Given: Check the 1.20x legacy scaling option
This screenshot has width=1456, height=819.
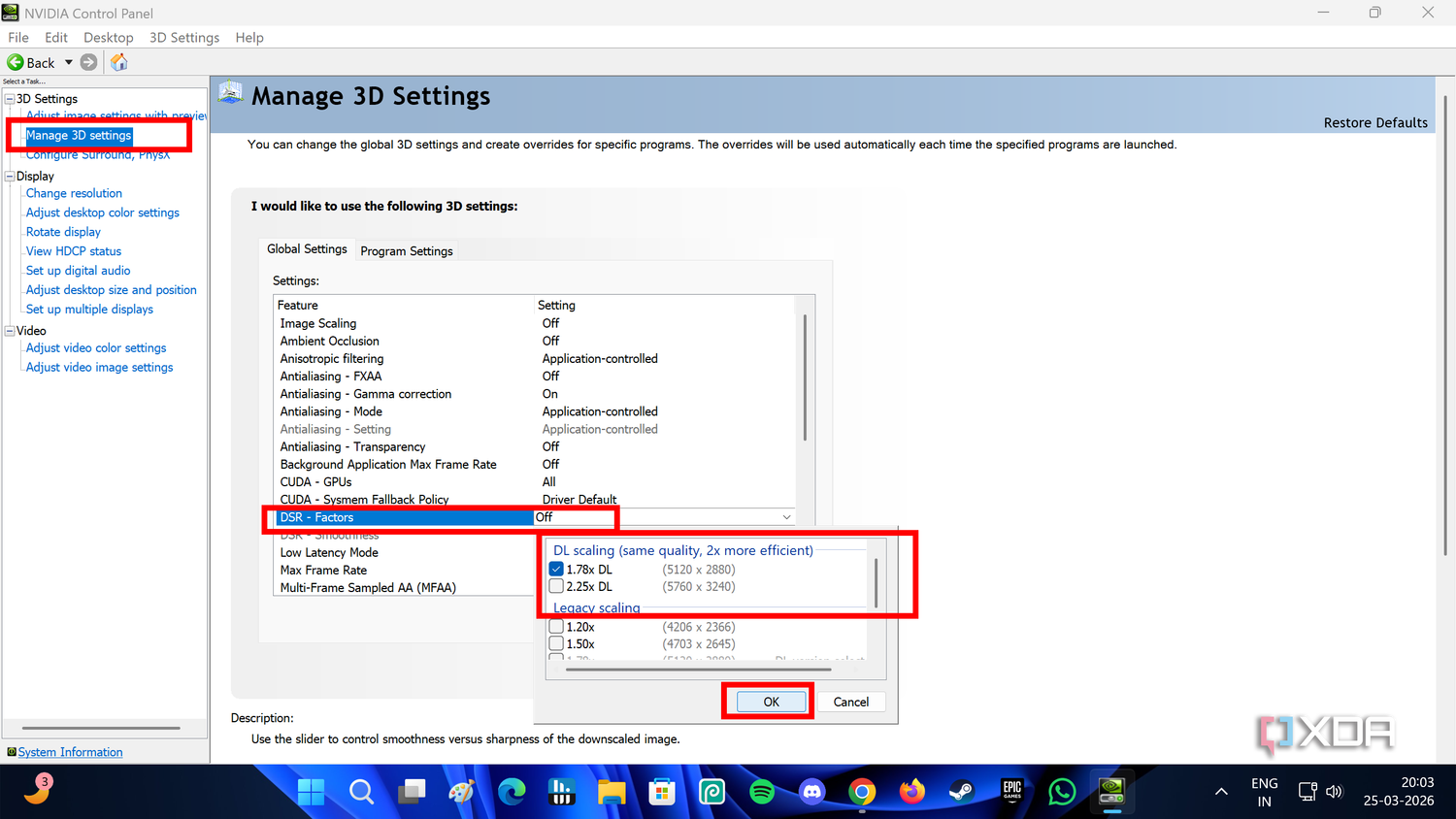Looking at the screenshot, I should coord(556,627).
